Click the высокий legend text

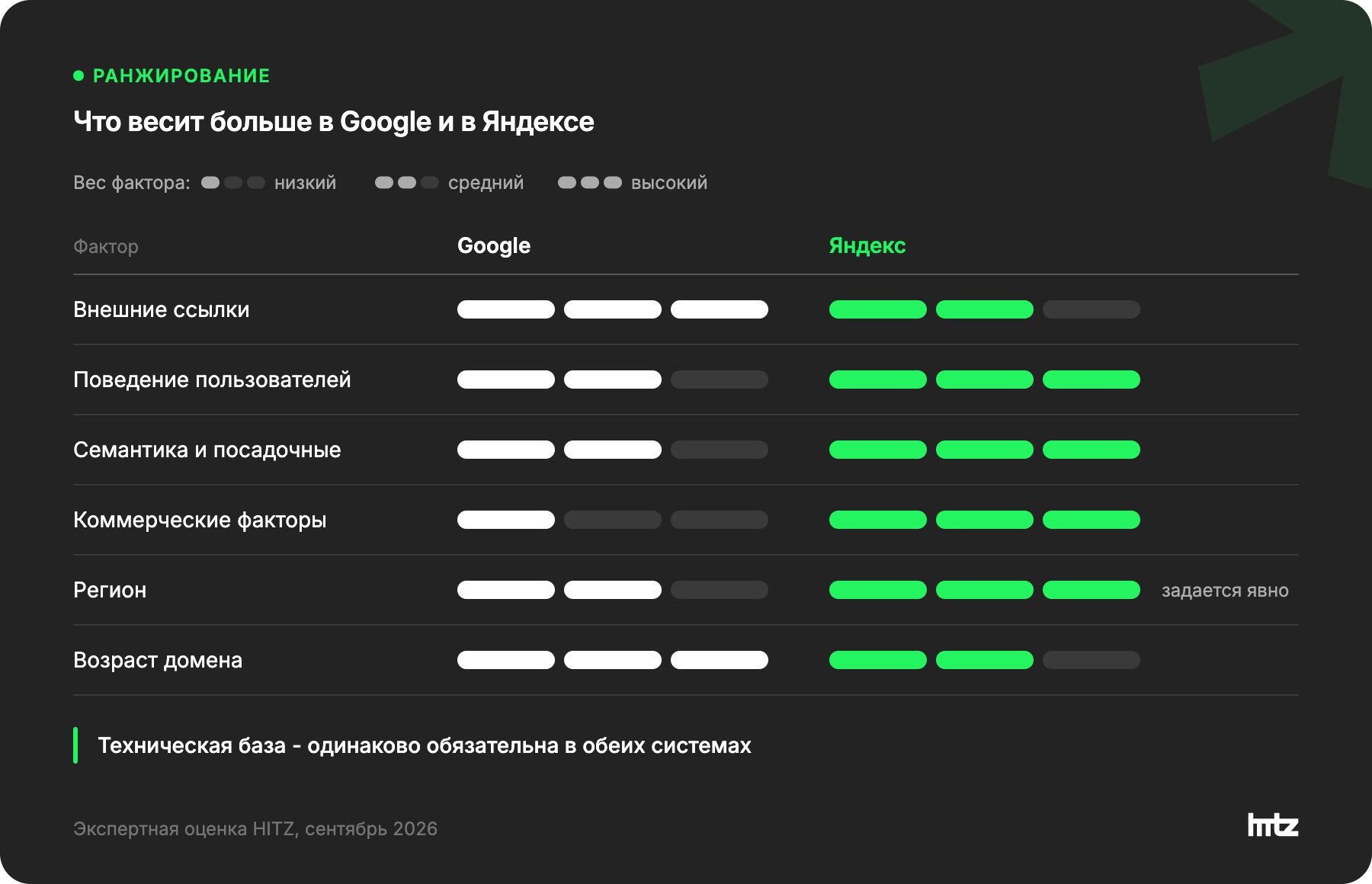[x=669, y=183]
